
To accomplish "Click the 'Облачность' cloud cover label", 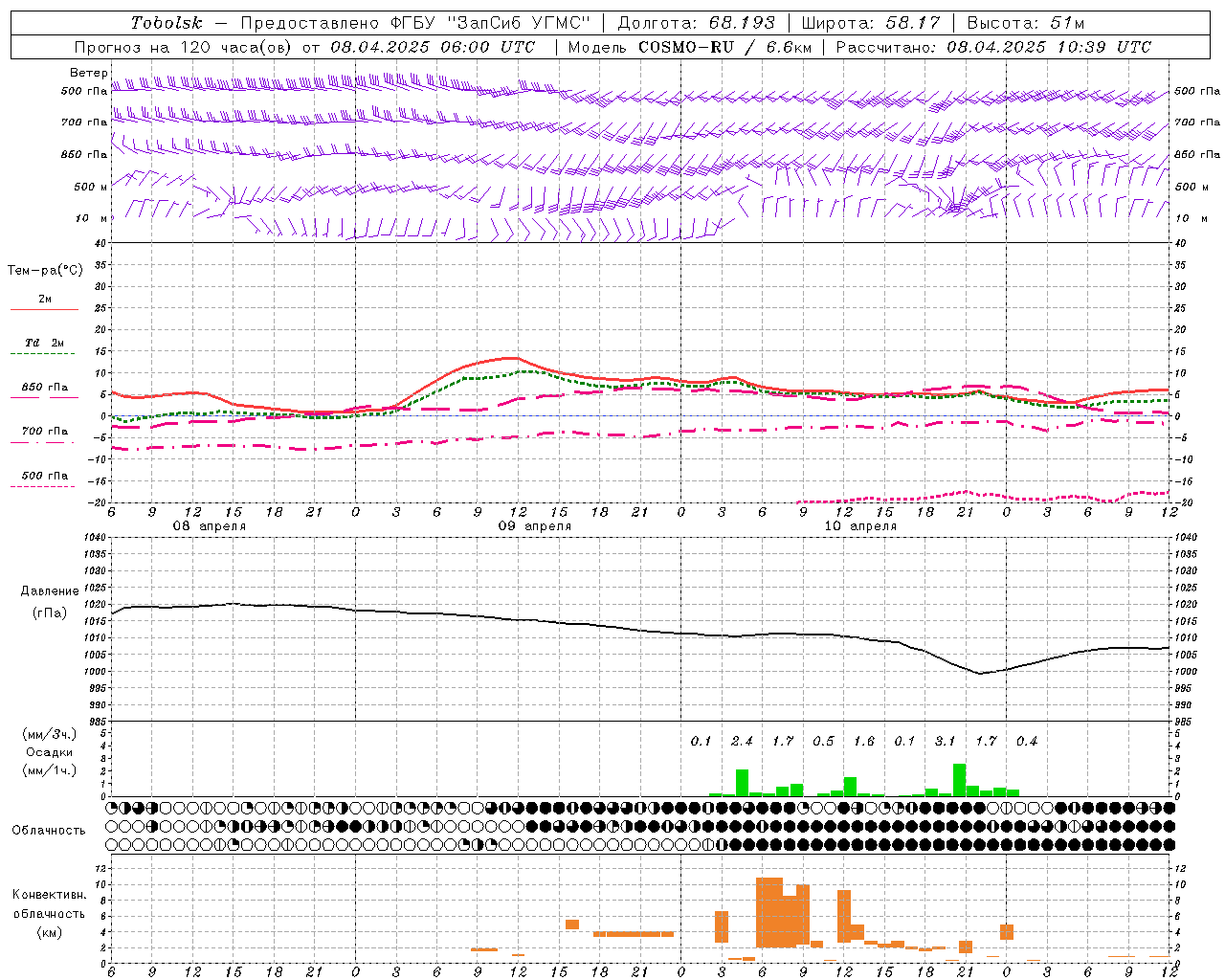I will click(49, 830).
